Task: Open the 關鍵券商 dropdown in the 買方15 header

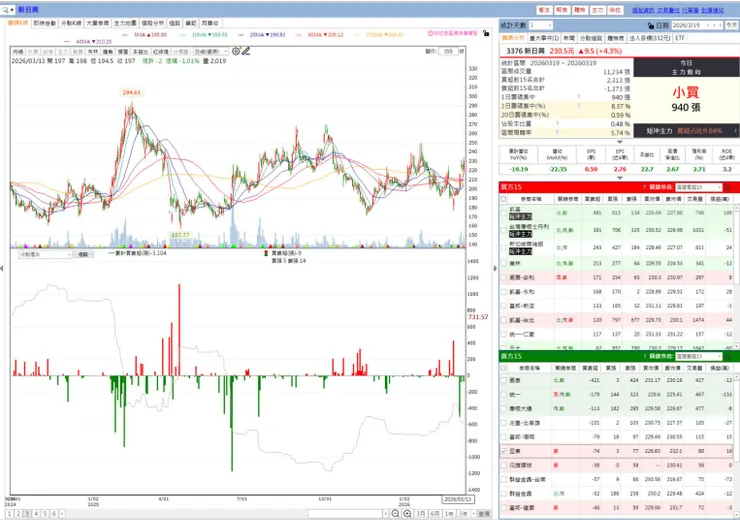Action: 698,187
